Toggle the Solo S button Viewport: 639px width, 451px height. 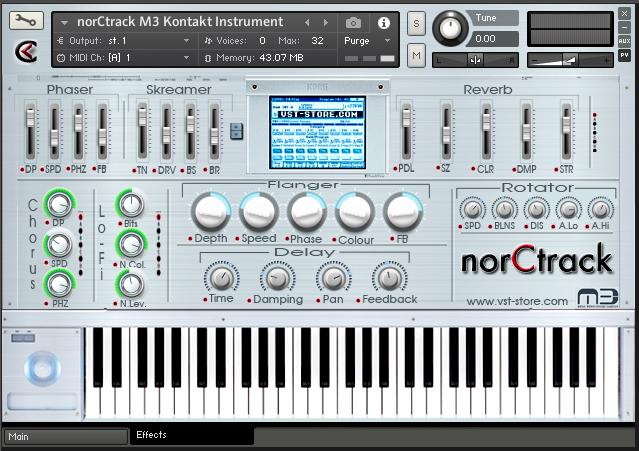click(x=416, y=23)
